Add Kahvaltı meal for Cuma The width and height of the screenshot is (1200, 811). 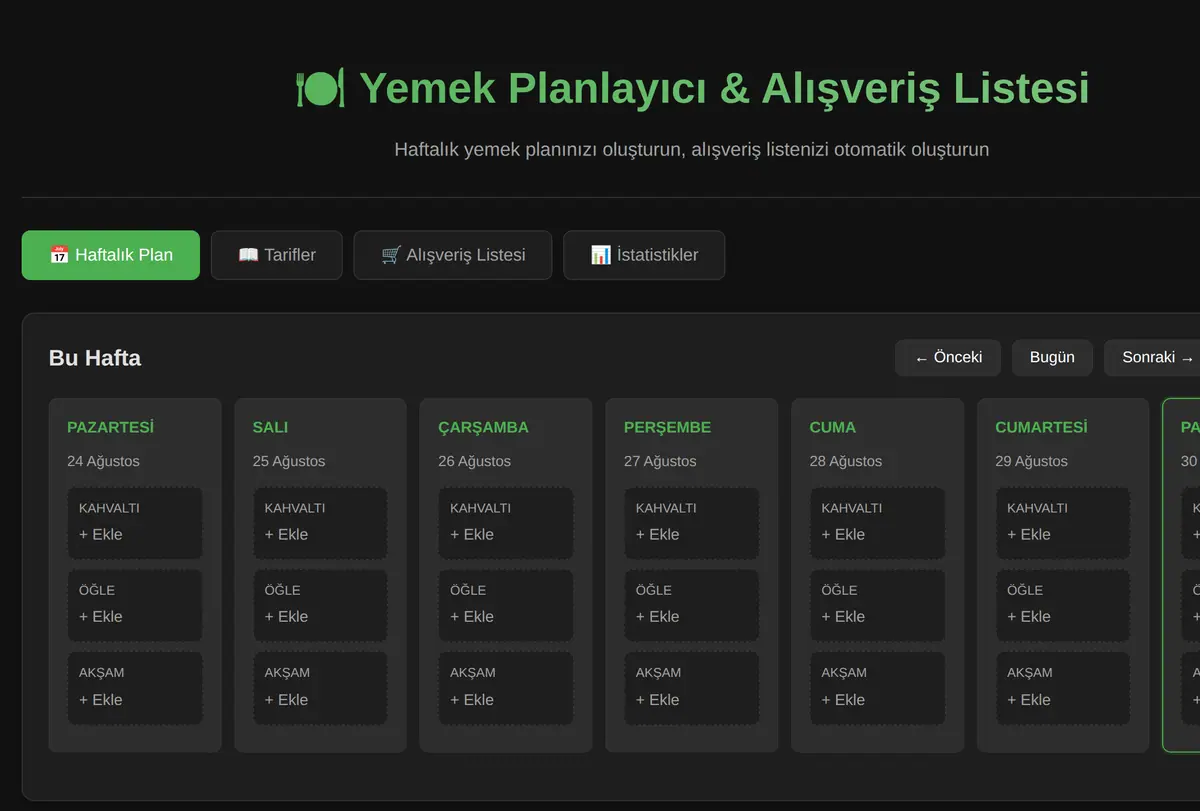877,523
